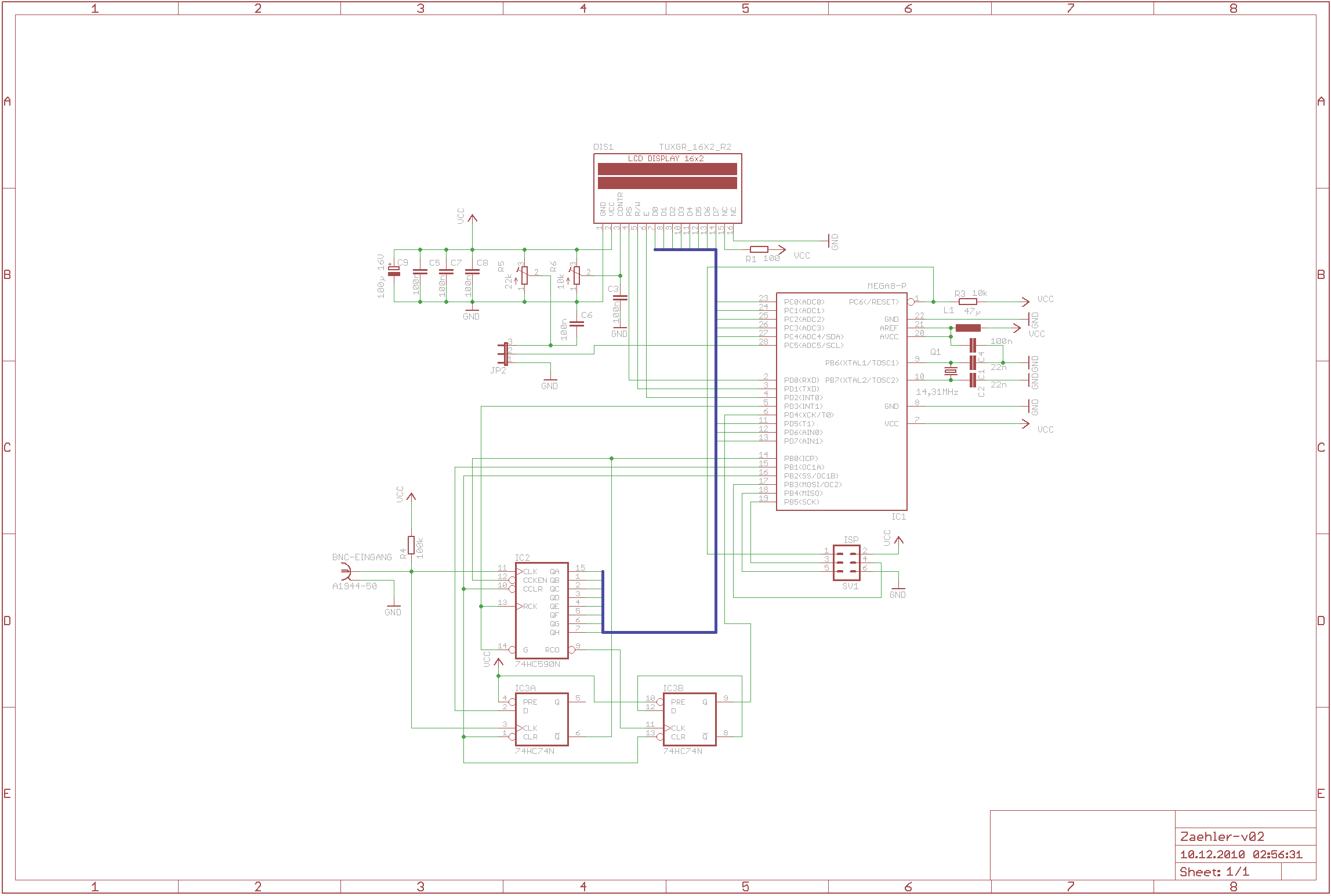
Task: Click the R3 10k pull-up resistor
Action: [967, 302]
